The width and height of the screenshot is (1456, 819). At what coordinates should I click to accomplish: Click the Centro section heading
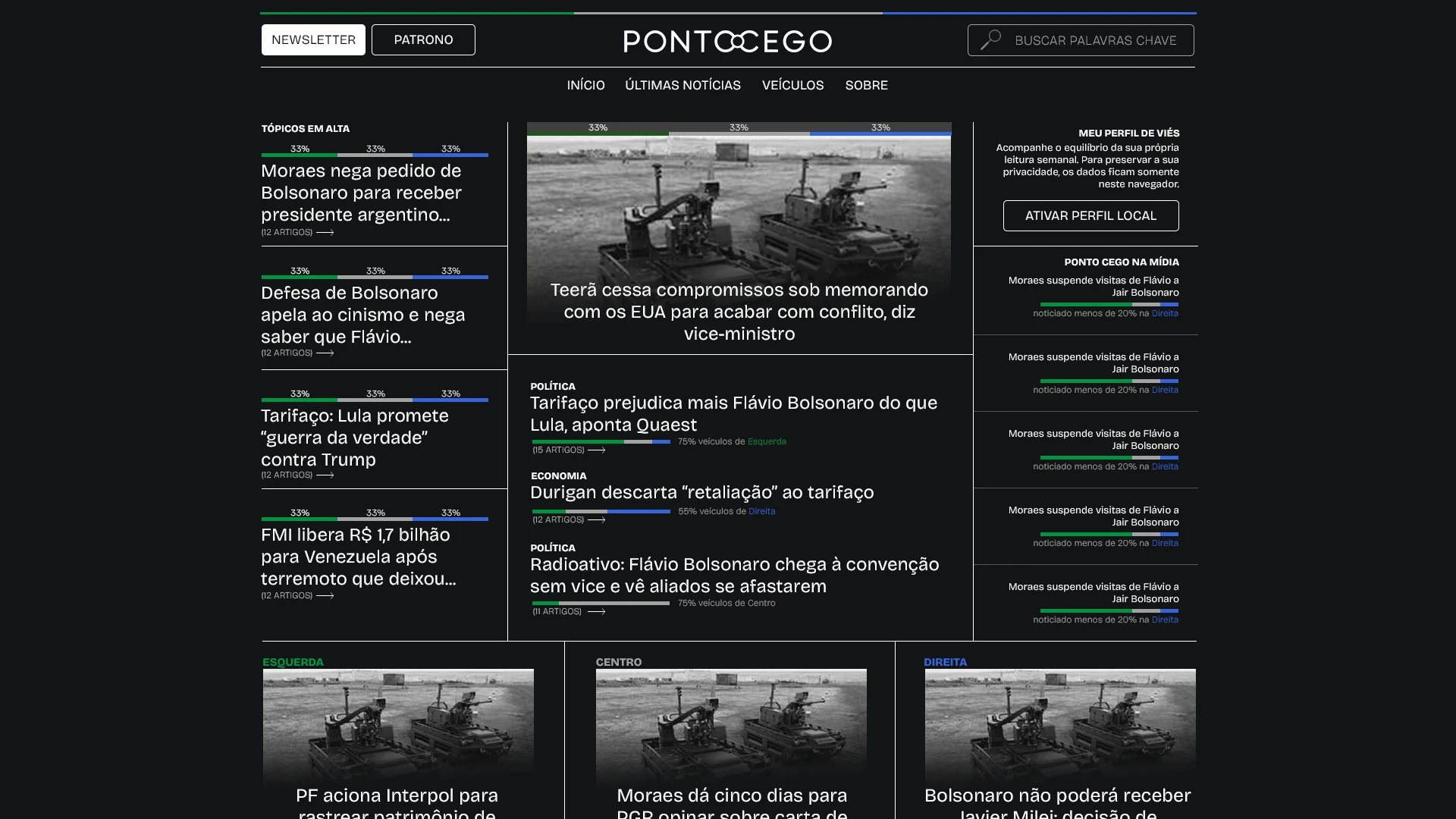tap(619, 662)
